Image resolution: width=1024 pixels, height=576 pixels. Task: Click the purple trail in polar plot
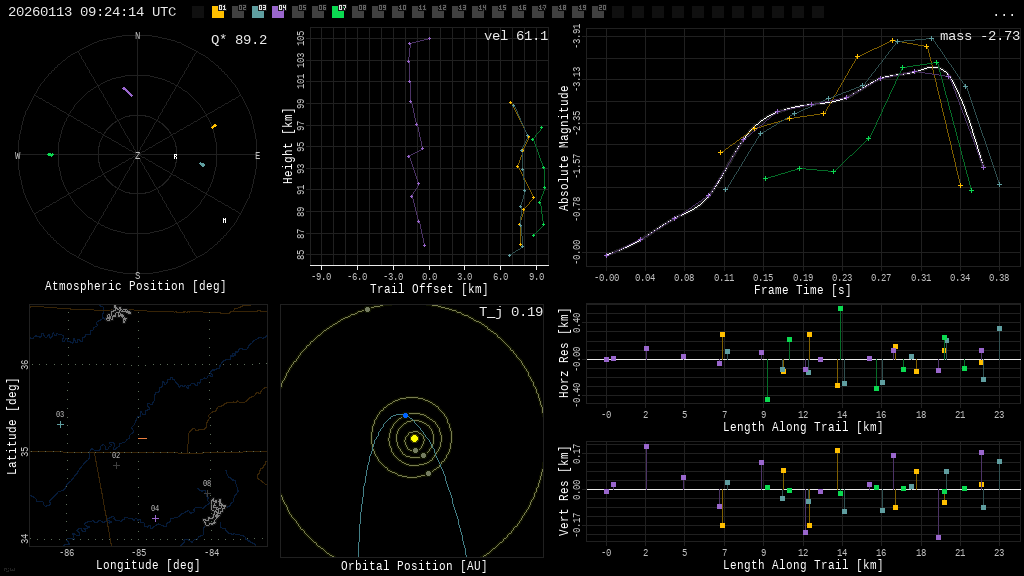pyautogui.click(x=127, y=92)
